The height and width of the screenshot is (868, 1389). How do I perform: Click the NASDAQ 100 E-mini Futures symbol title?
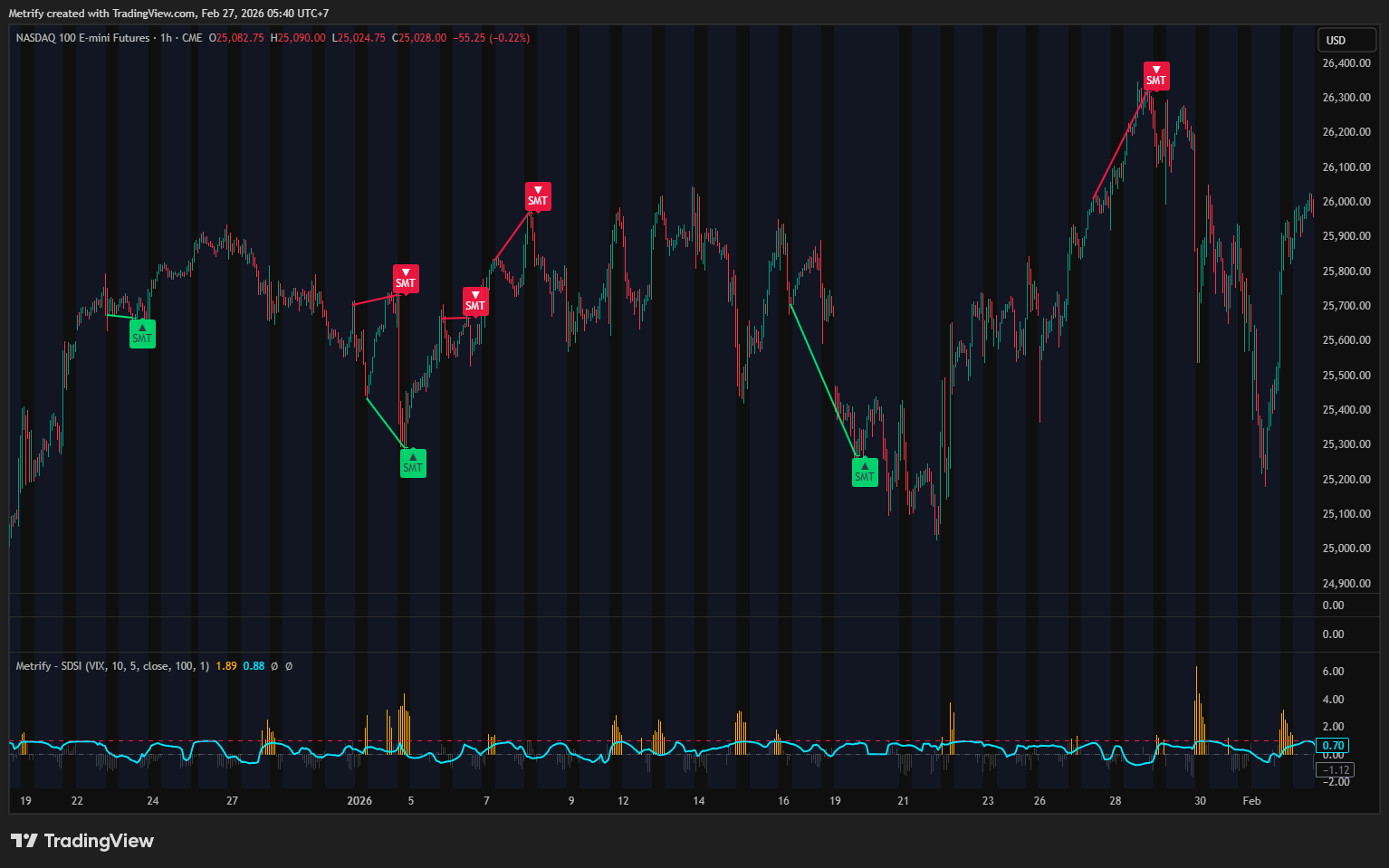[x=82, y=38]
